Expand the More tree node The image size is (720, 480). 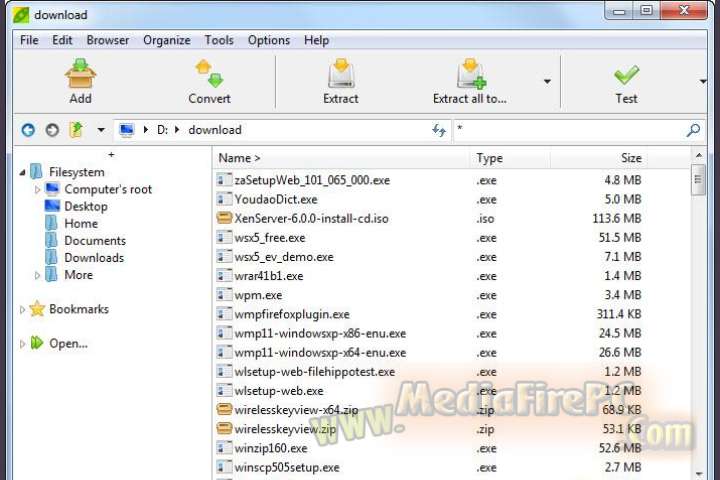click(37, 275)
